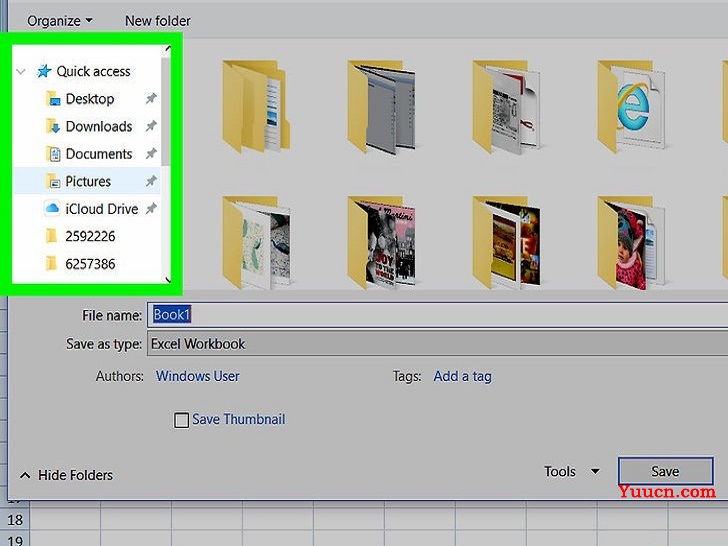Unpin iCloud Drive using its pin icon

151,209
